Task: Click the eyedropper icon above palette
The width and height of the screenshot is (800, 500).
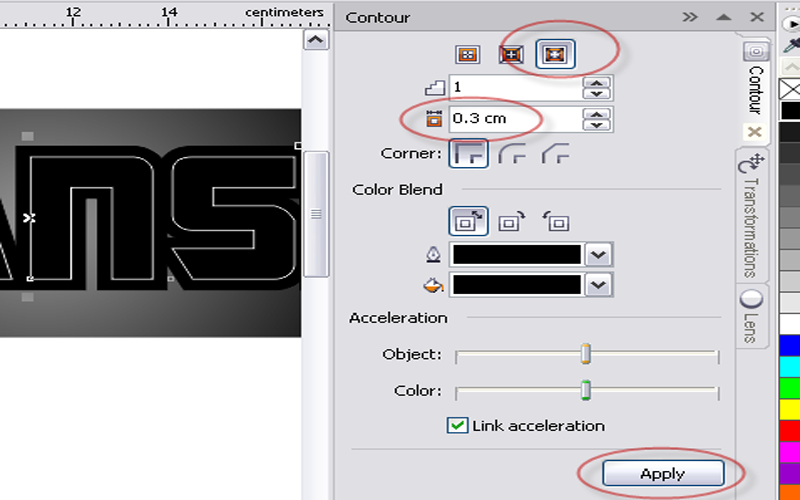Action: click(x=792, y=45)
